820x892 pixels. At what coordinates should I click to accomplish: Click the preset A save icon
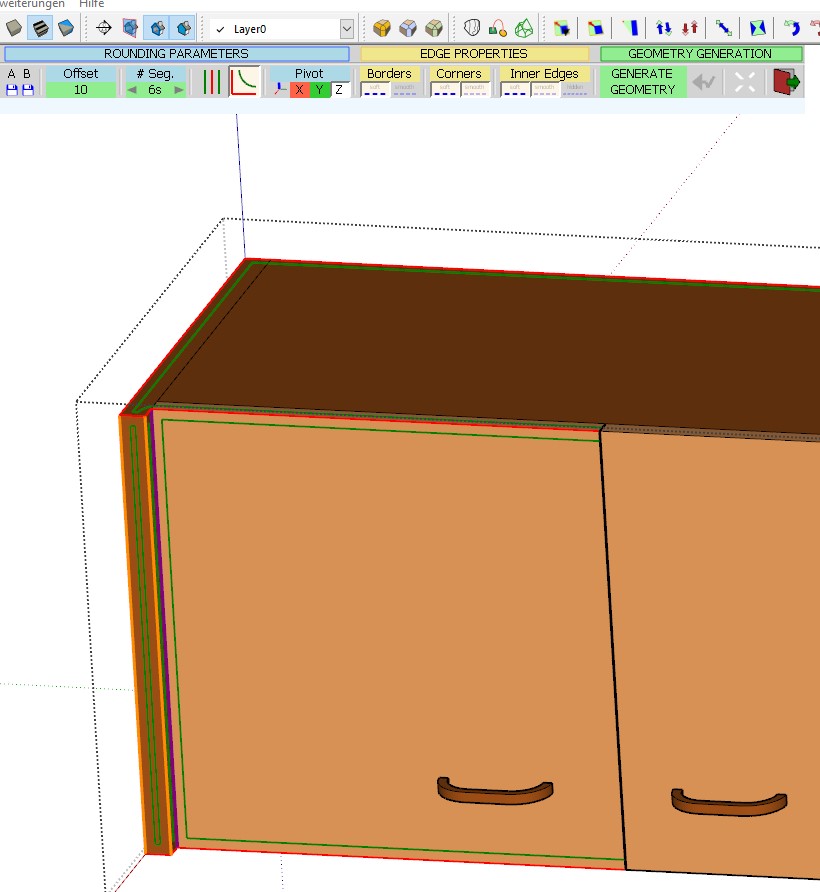[x=11, y=90]
